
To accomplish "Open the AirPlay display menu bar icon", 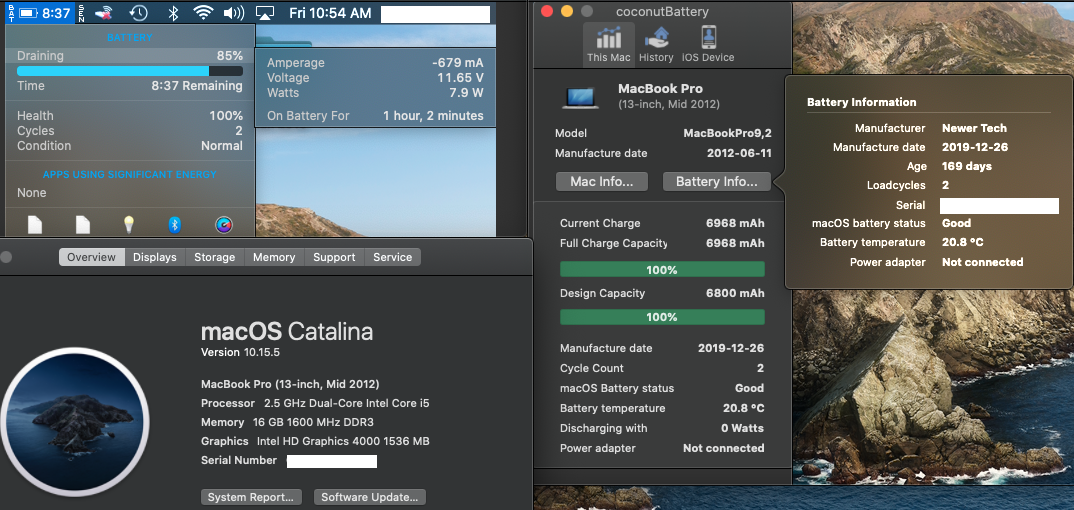I will (x=265, y=13).
